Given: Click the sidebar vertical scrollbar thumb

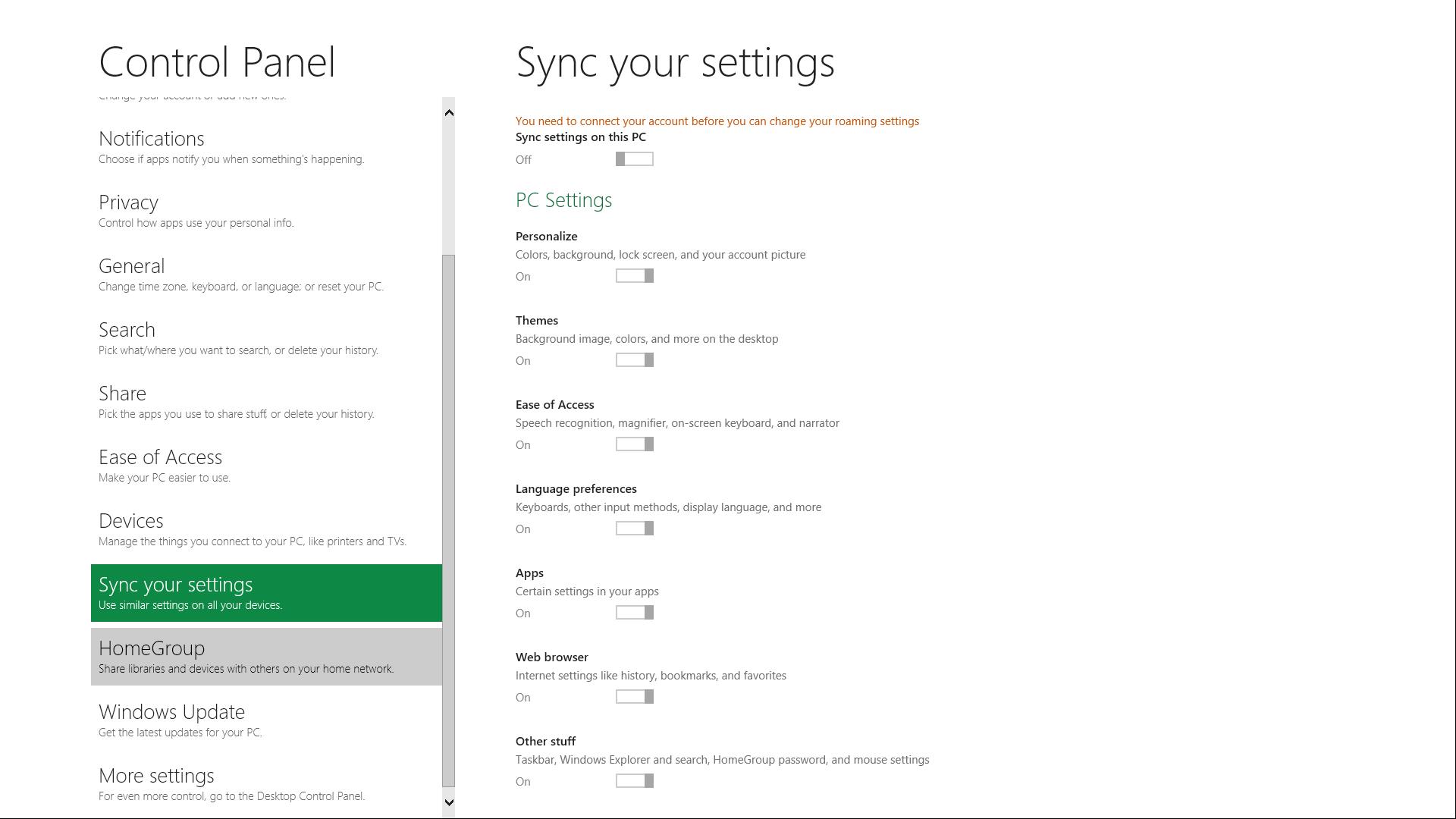Looking at the screenshot, I should (x=449, y=520).
